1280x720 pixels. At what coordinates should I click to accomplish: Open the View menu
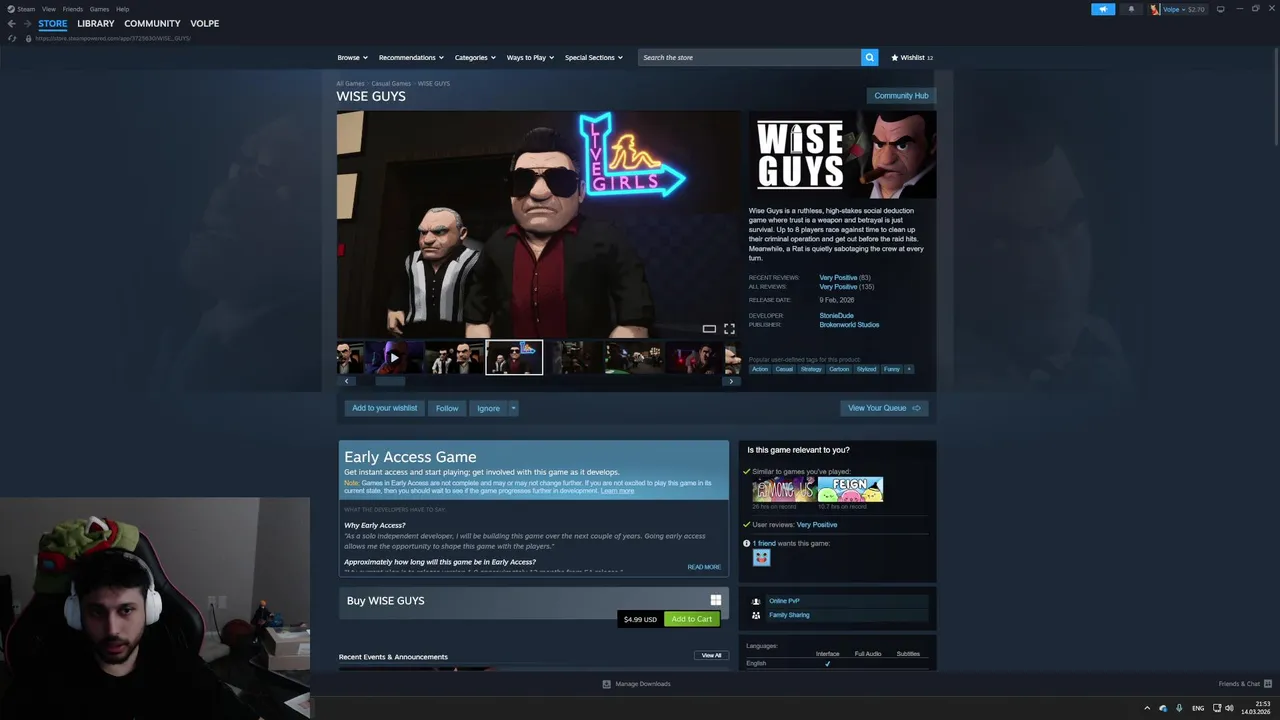click(48, 9)
